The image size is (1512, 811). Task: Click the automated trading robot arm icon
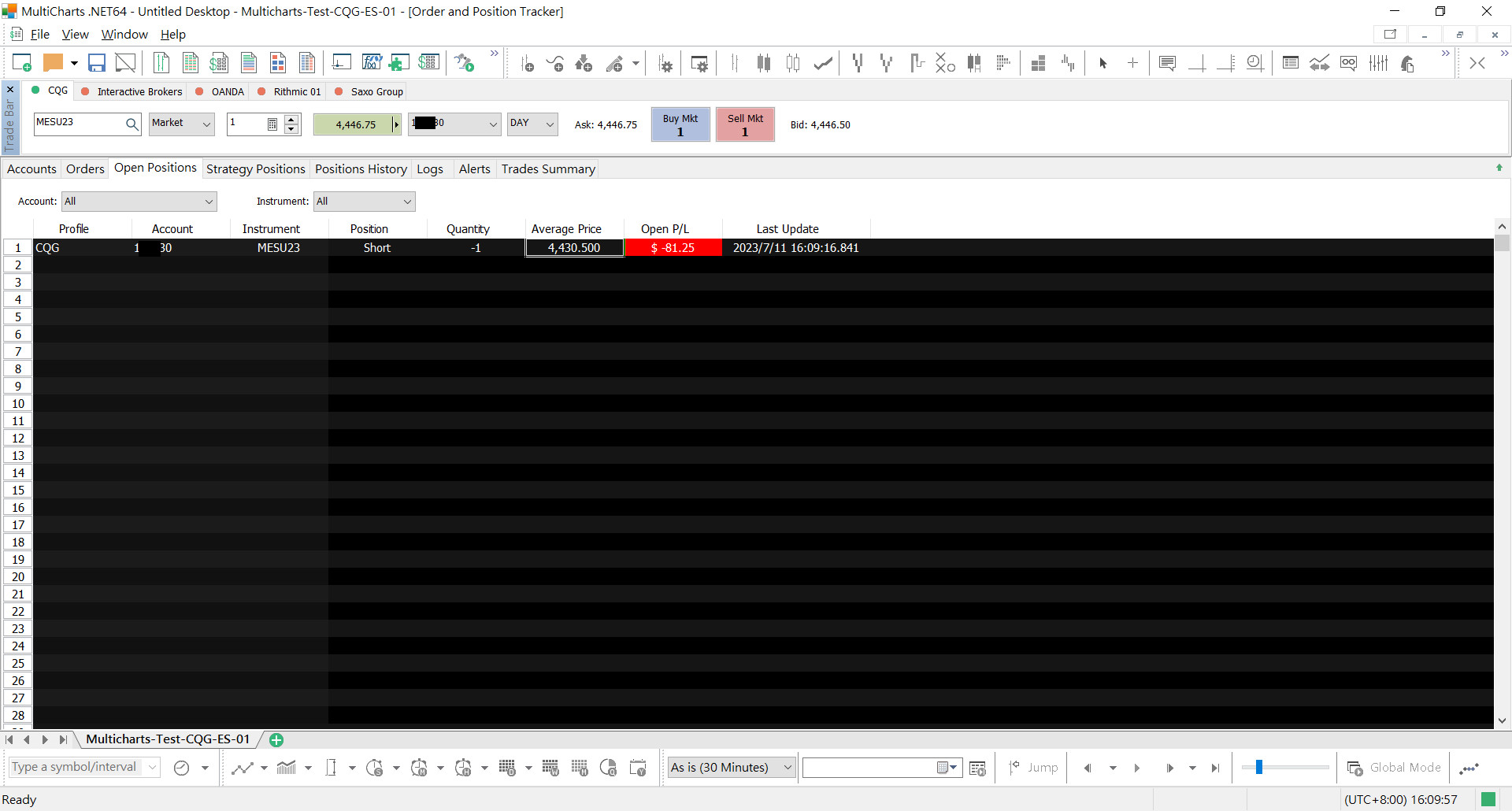(464, 63)
